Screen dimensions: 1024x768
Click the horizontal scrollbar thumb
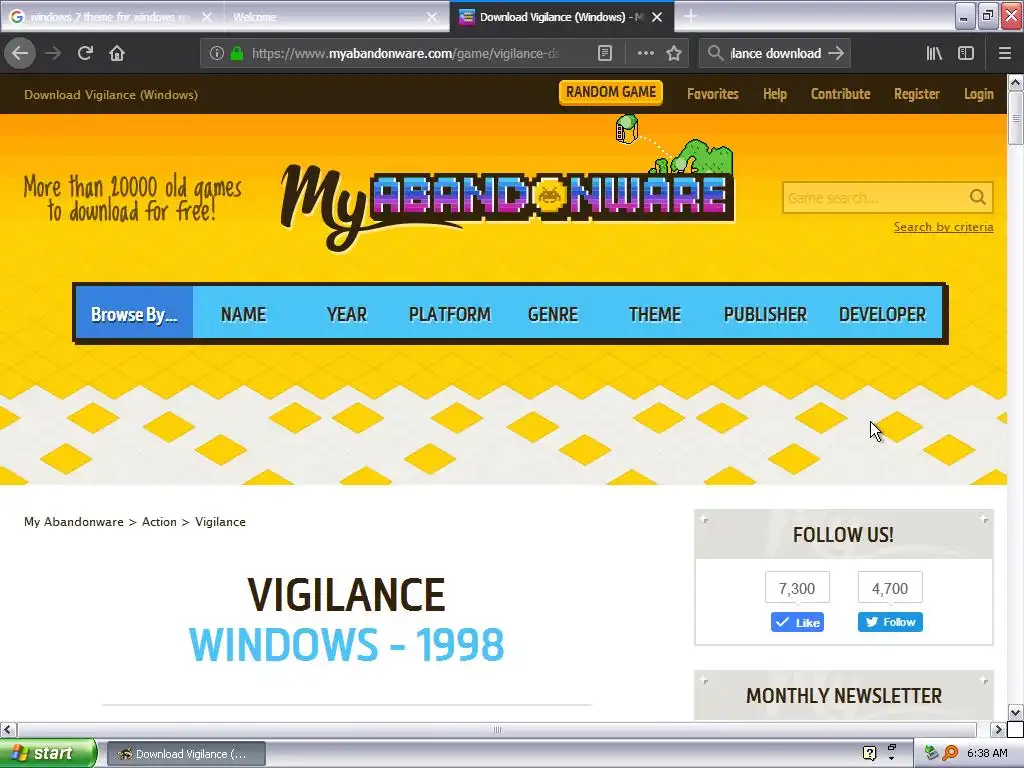point(497,729)
